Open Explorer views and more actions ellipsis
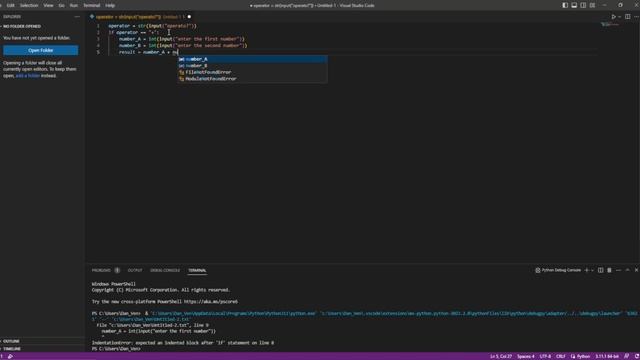The width and height of the screenshot is (640, 360). point(77,17)
